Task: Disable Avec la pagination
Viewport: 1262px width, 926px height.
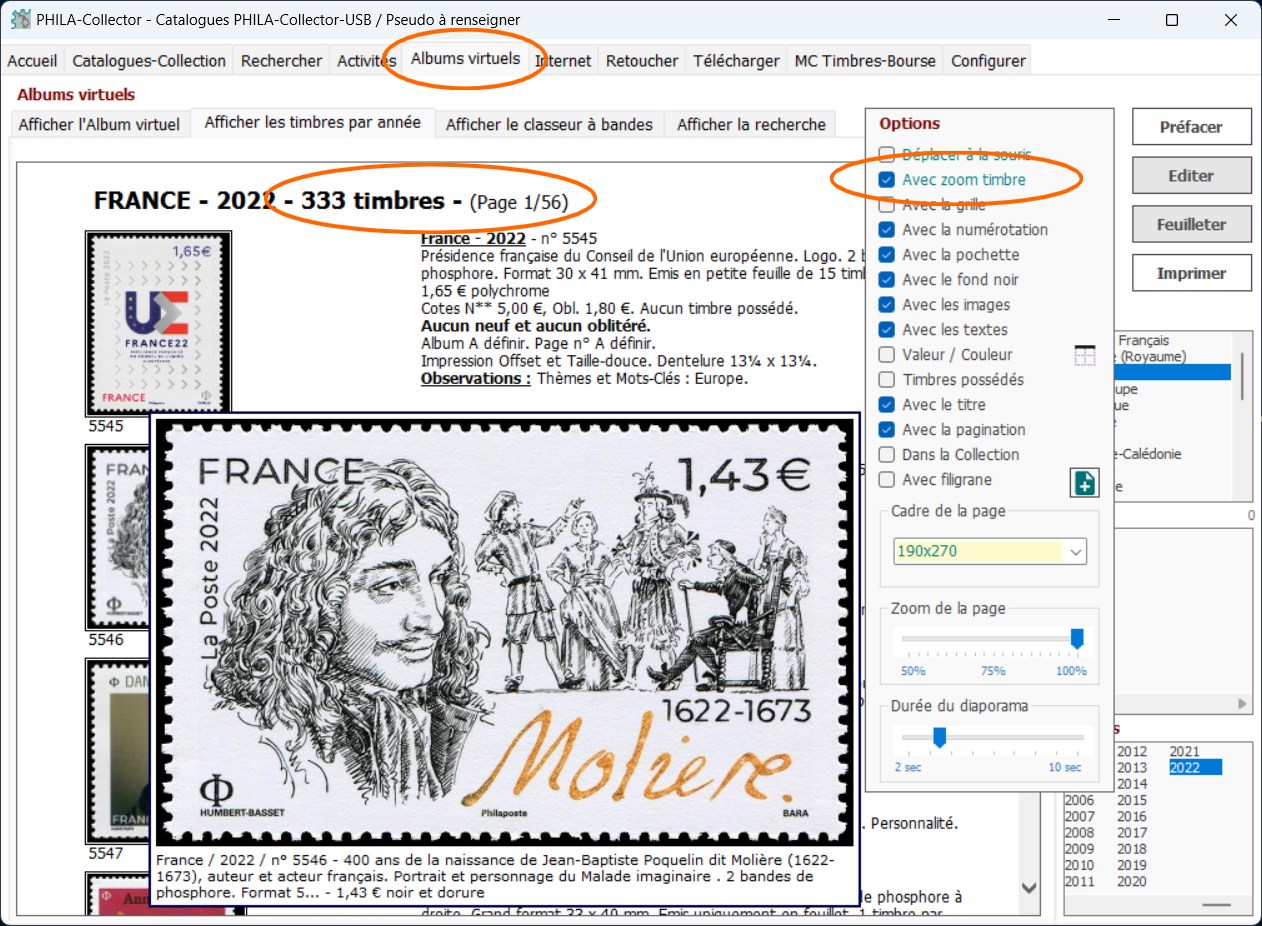Action: (x=886, y=430)
